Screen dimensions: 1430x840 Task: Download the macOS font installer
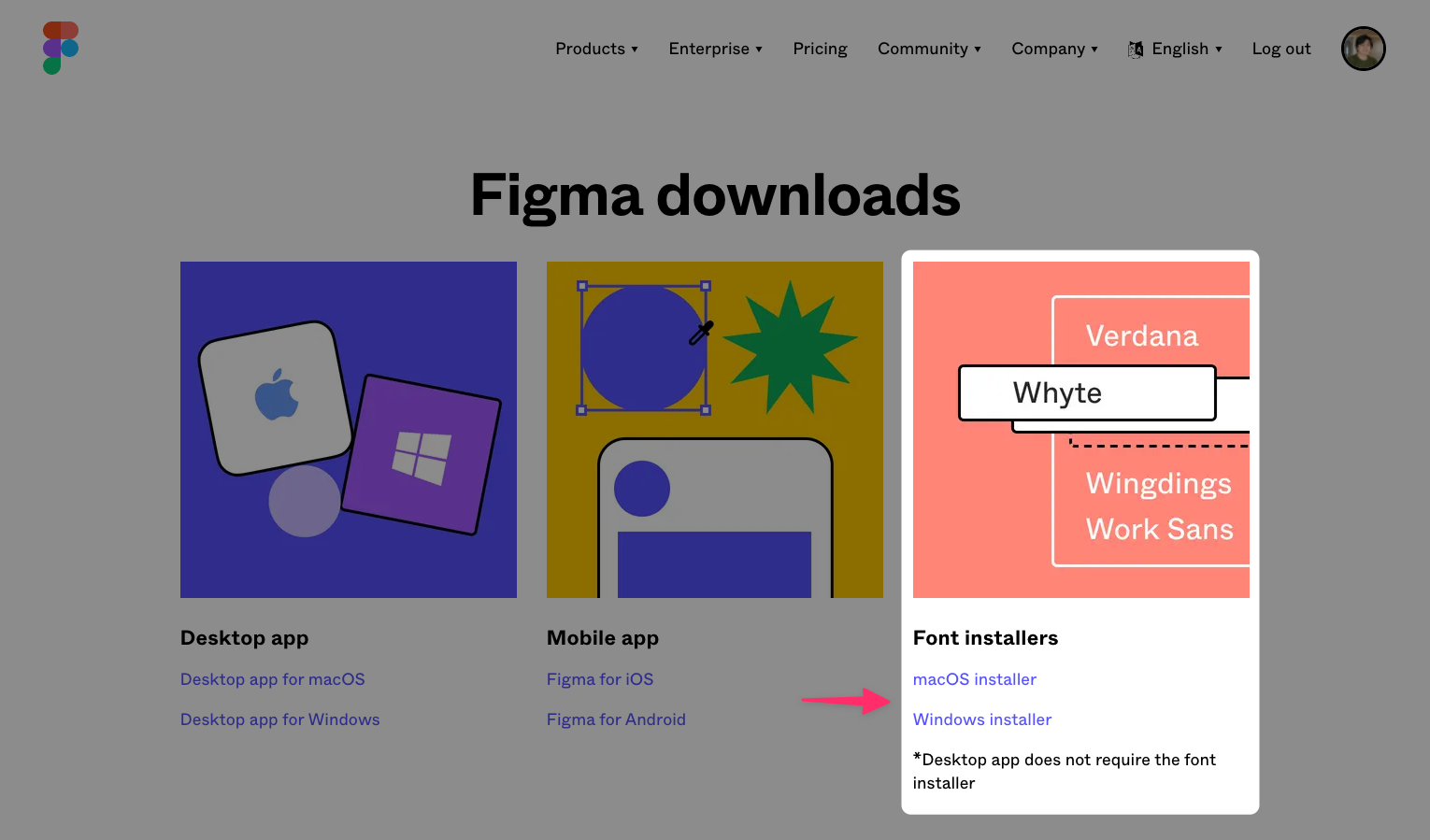tap(974, 679)
